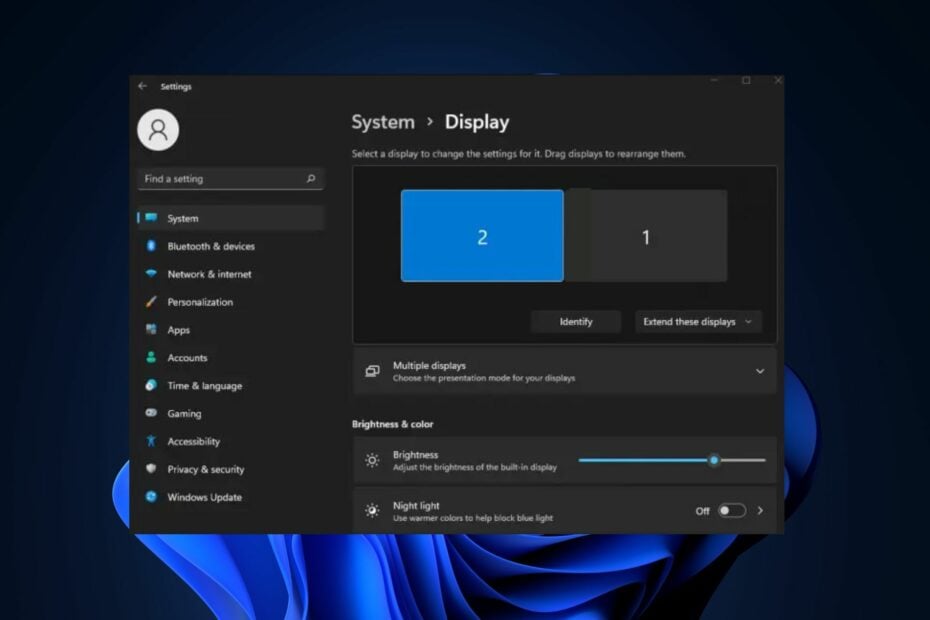
Task: Click the Bluetooth & devices icon
Action: tap(151, 246)
